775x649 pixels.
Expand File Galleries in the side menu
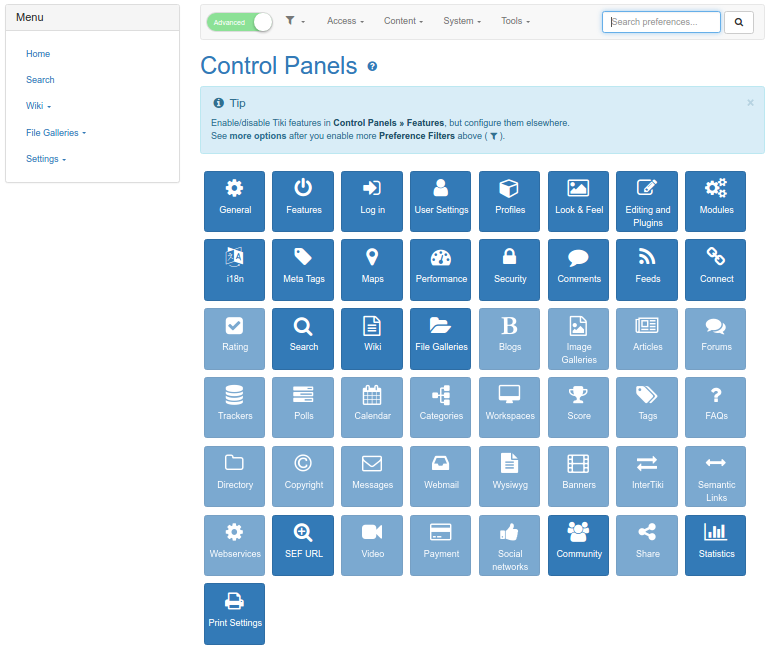(56, 132)
